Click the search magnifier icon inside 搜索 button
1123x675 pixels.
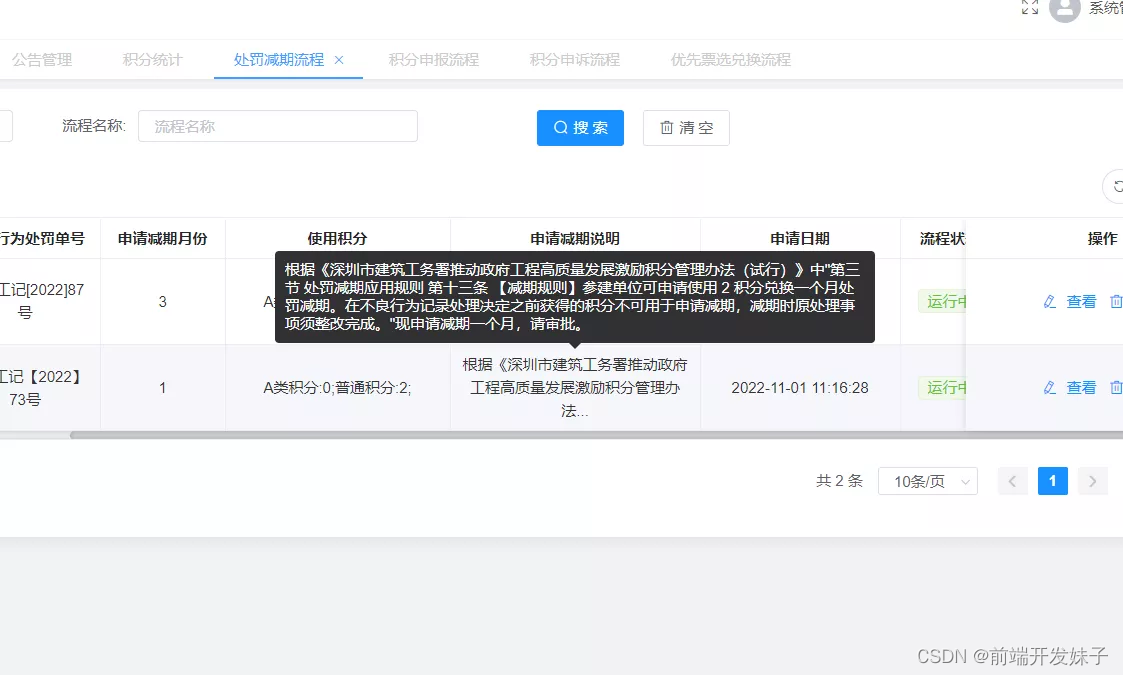tap(560, 127)
